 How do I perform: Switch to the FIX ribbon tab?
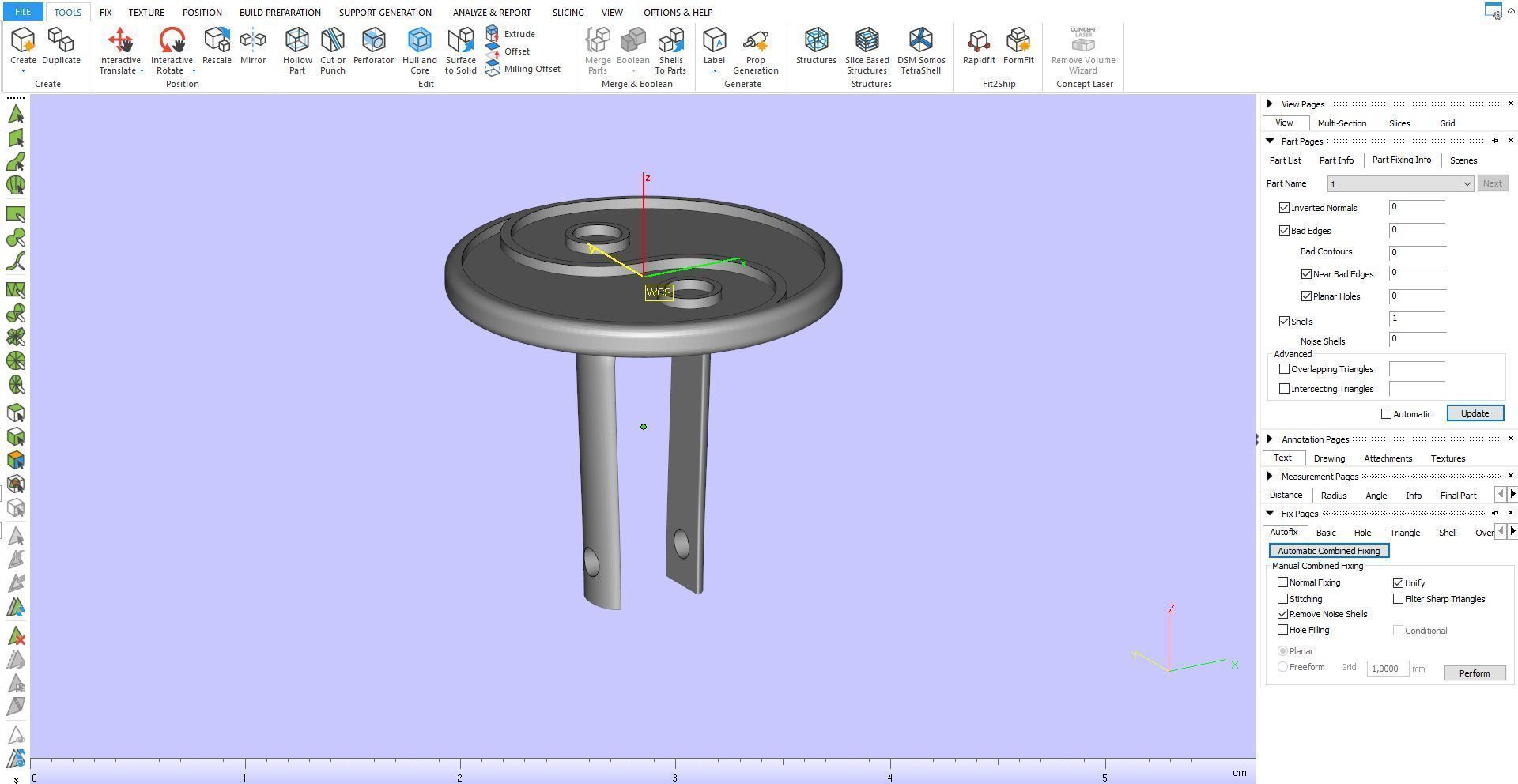[105, 13]
